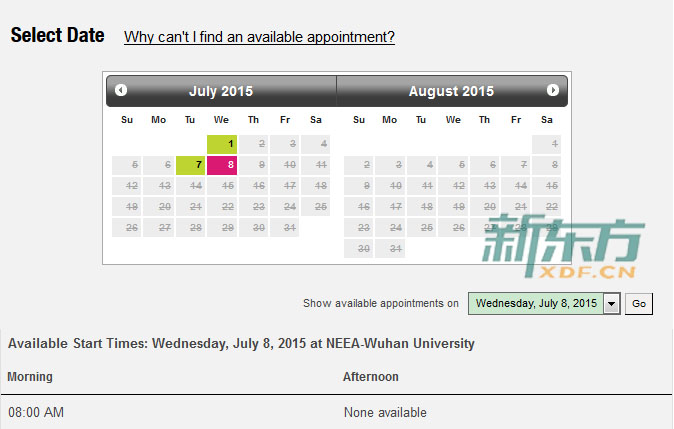
Task: Choose the 08:00 AM morning start time
Action: tap(36, 413)
